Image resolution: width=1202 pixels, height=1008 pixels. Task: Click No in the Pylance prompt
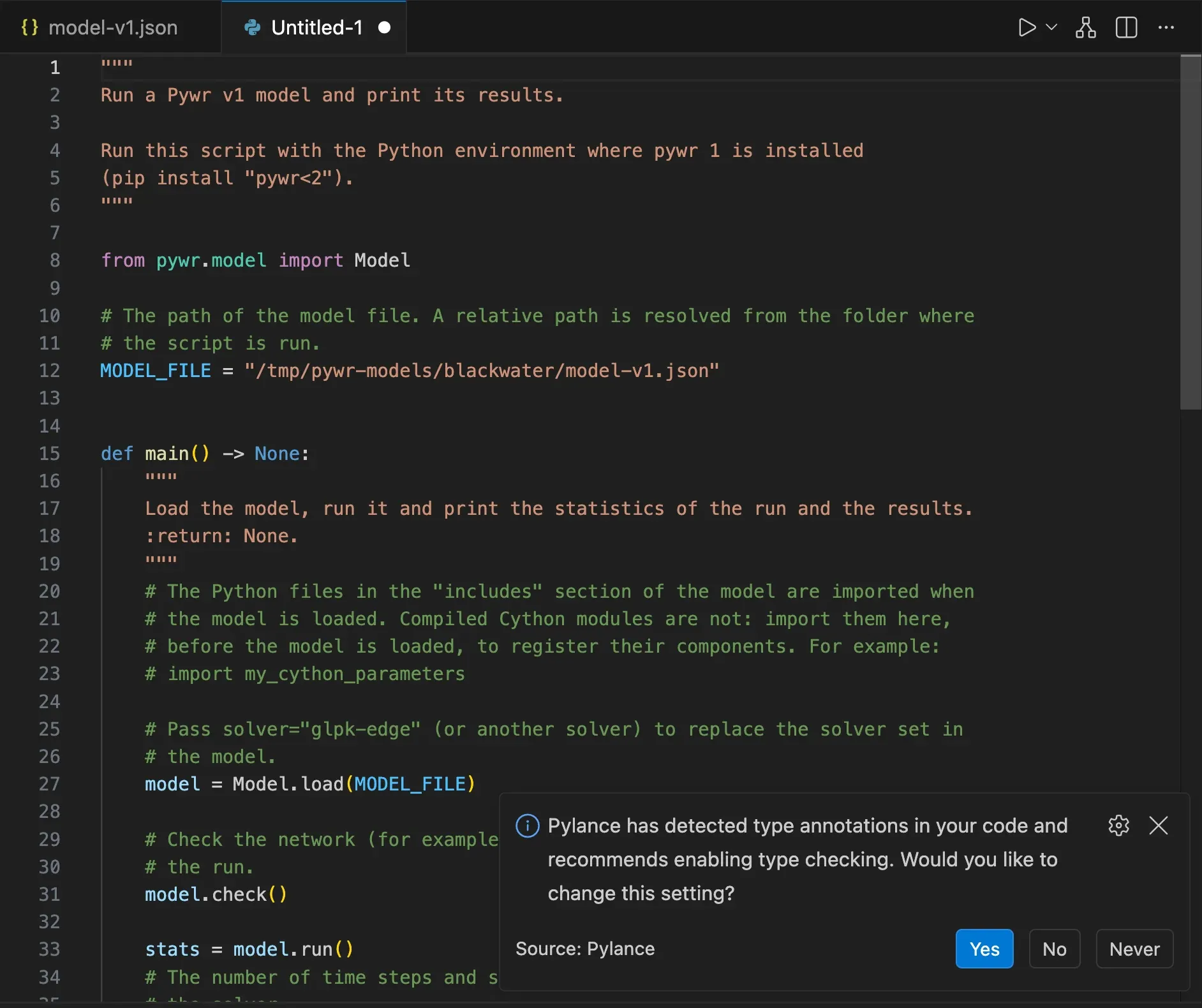tap(1055, 949)
